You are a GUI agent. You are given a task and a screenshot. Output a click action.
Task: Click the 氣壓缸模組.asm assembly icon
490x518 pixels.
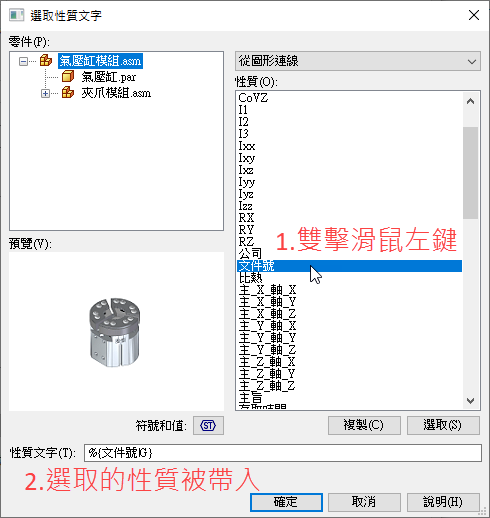46,61
